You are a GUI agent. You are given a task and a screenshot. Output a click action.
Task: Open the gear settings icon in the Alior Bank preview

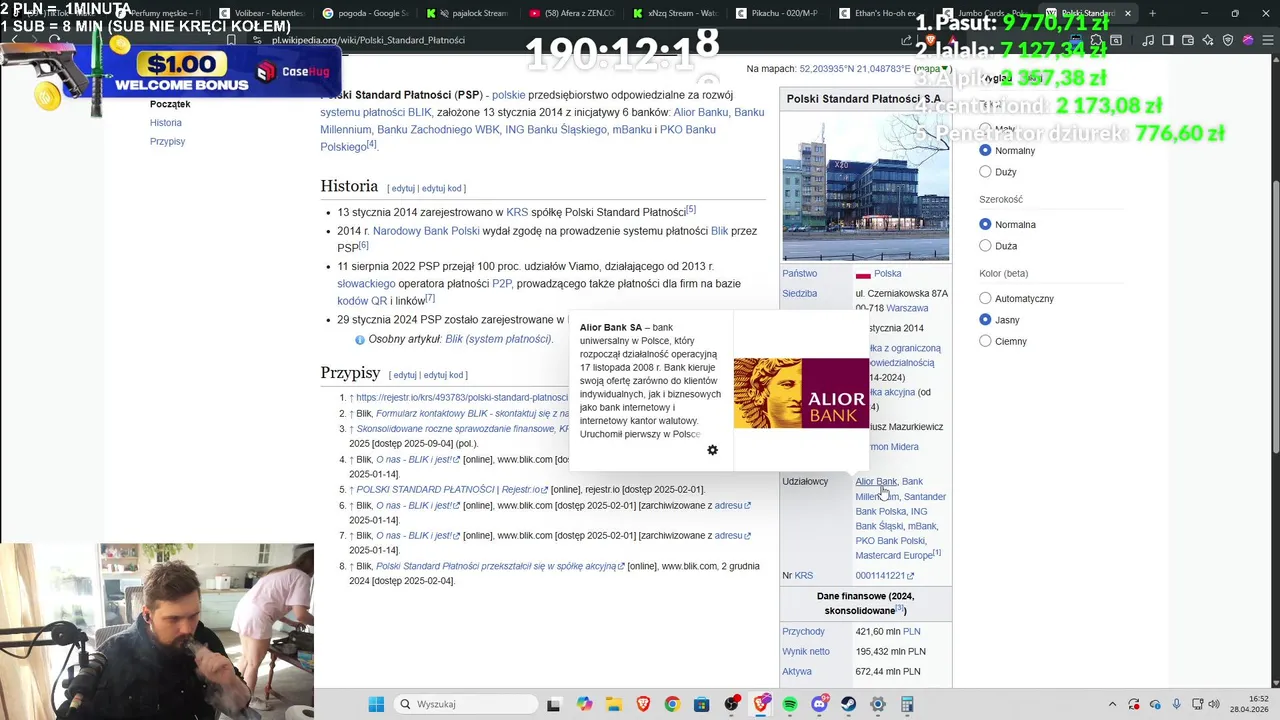(712, 450)
